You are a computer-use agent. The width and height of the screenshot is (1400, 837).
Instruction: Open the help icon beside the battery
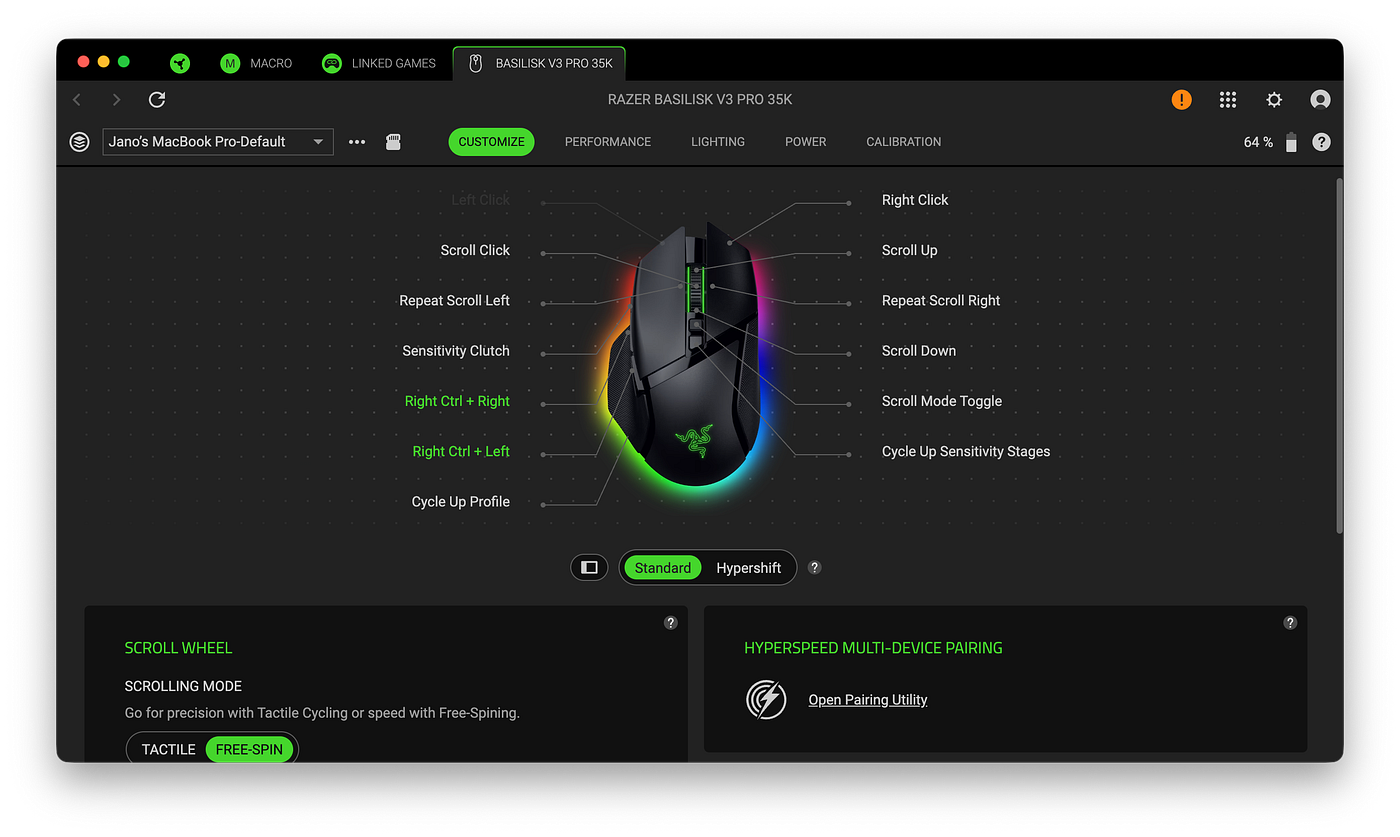click(1321, 142)
